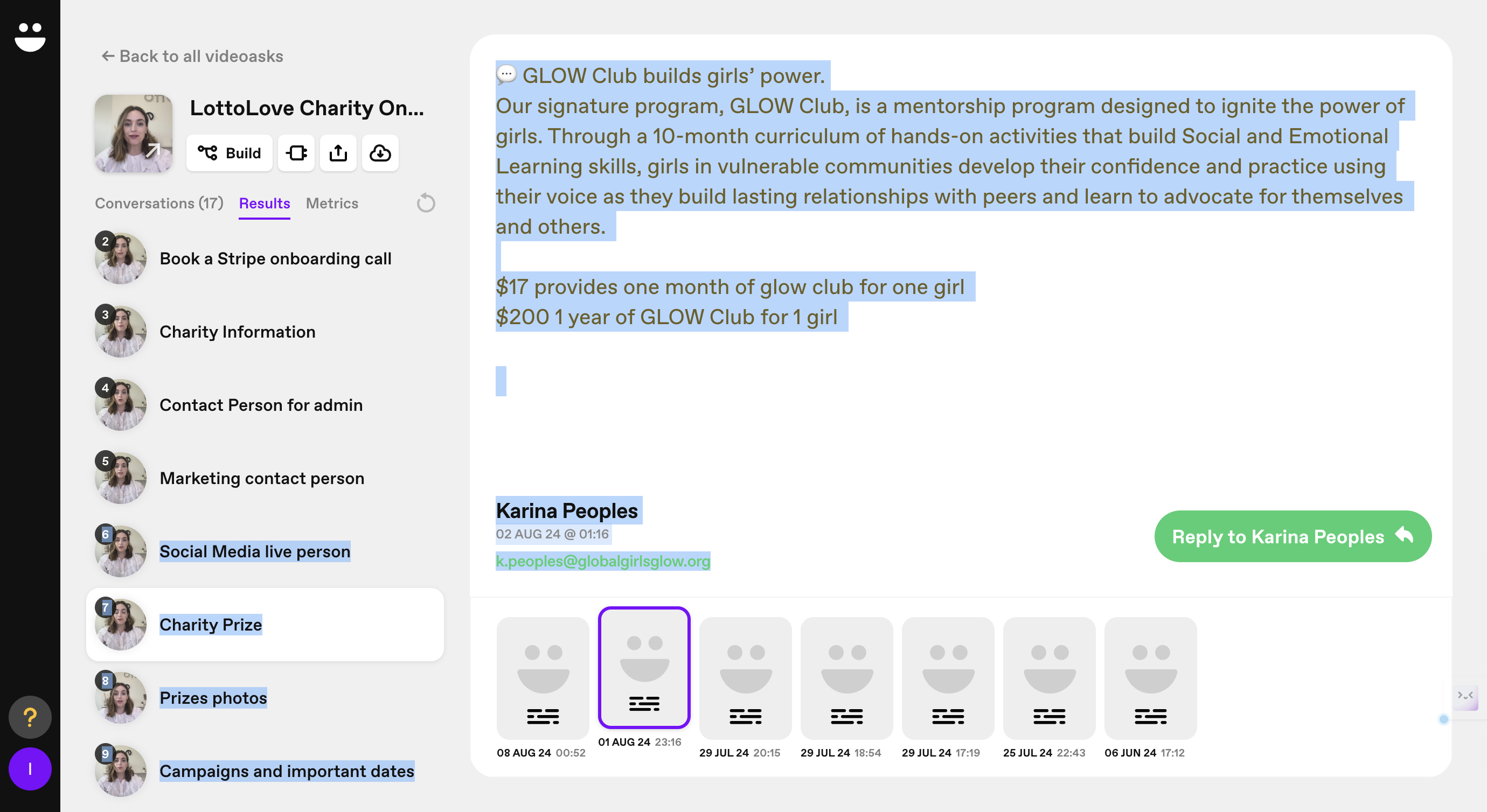Reply to Karina Peoples
Screen dimensions: 1487x812
tap(1292, 536)
